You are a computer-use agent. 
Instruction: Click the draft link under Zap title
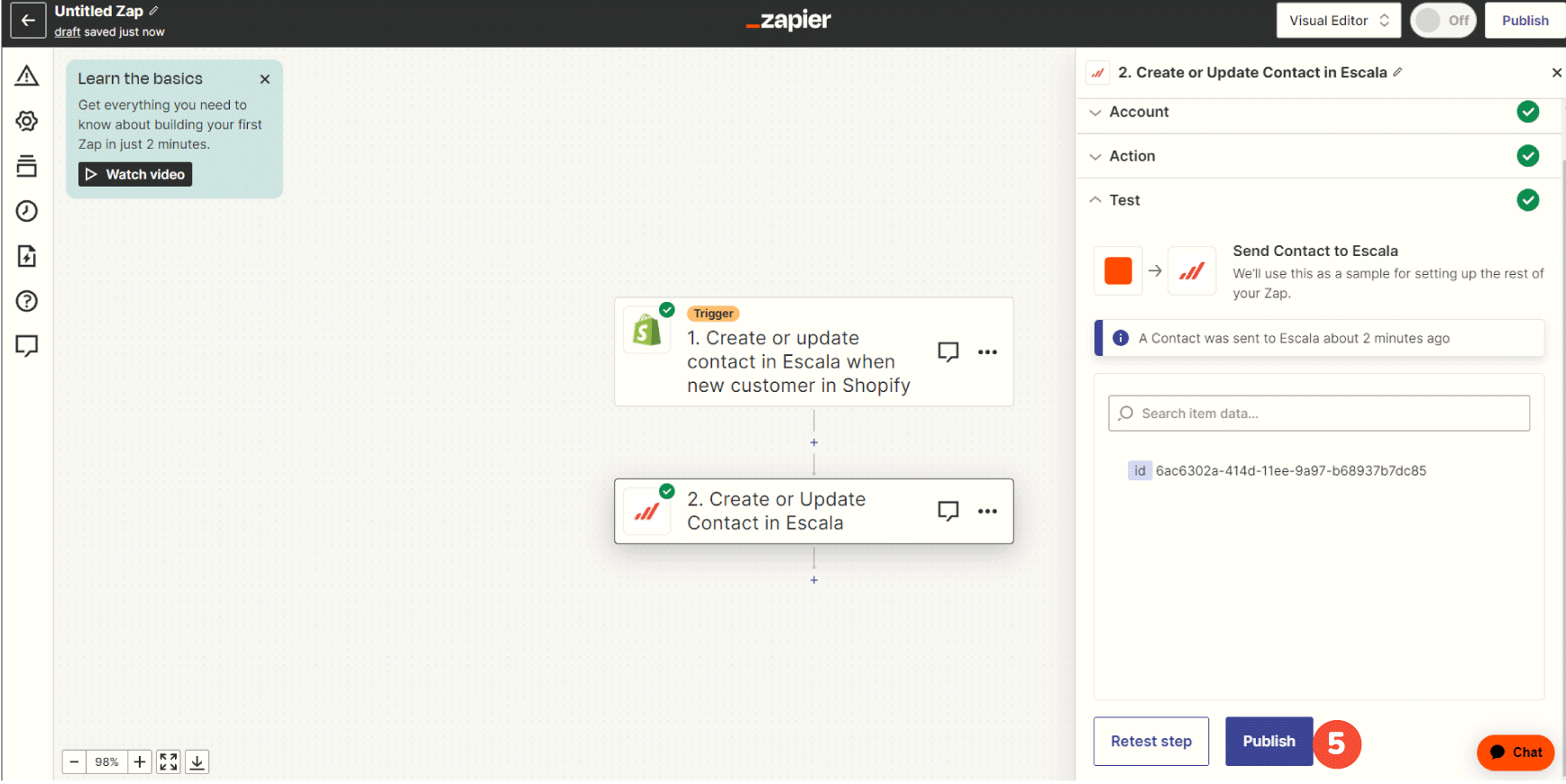[x=68, y=32]
